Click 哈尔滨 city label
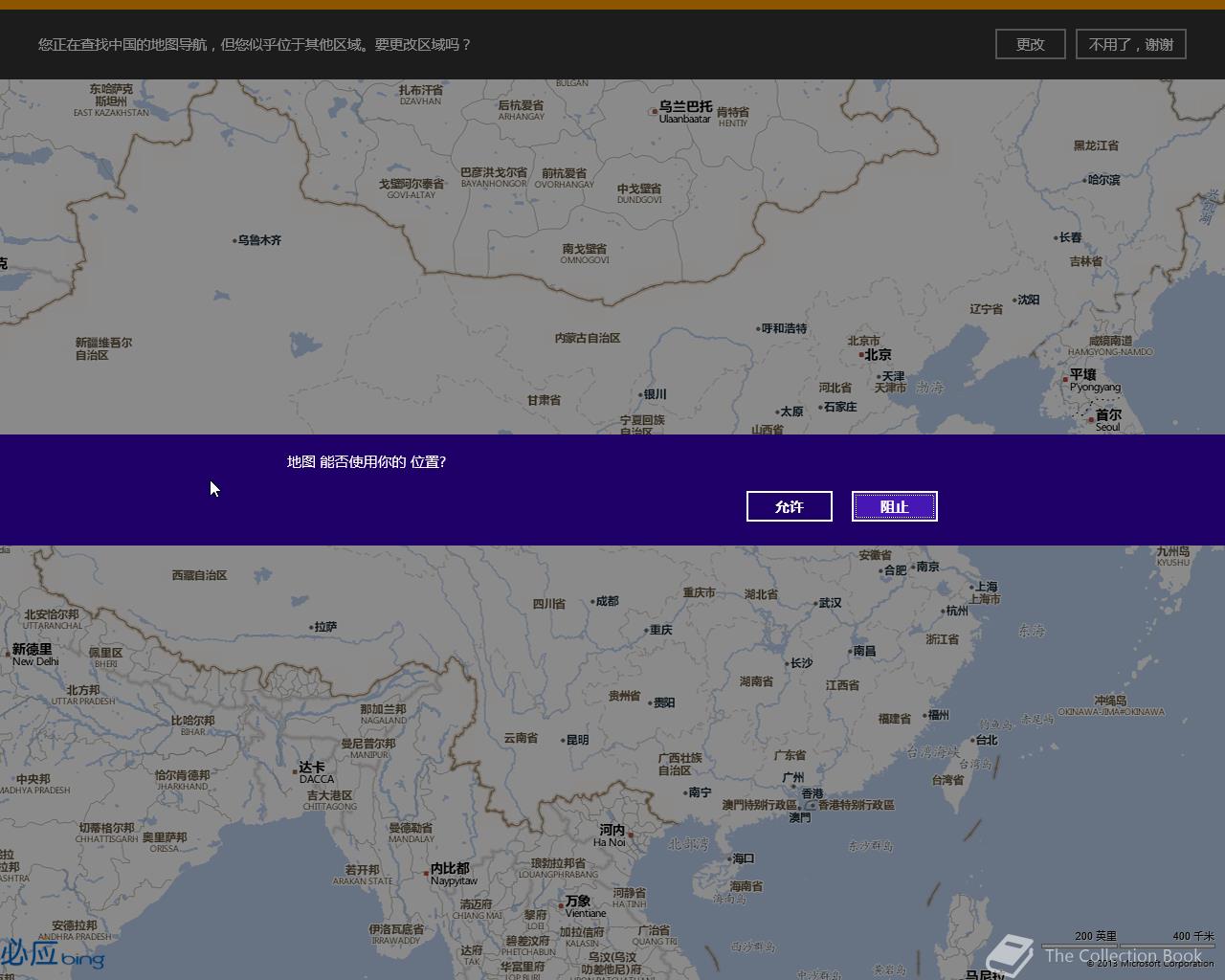This screenshot has width=1225, height=980. [1103, 179]
